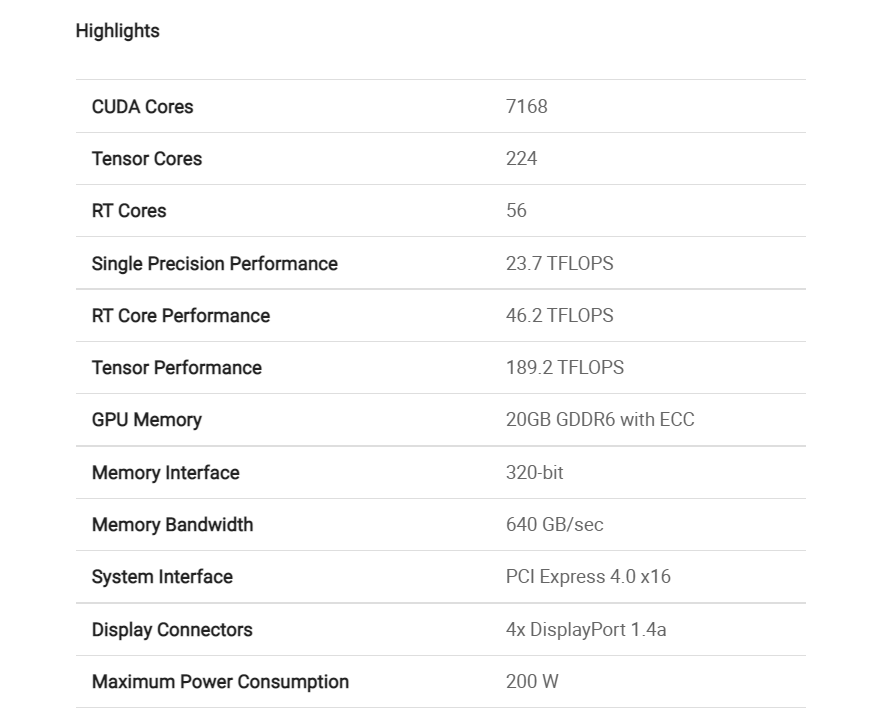Select the 56 RT Cores value

click(x=516, y=210)
